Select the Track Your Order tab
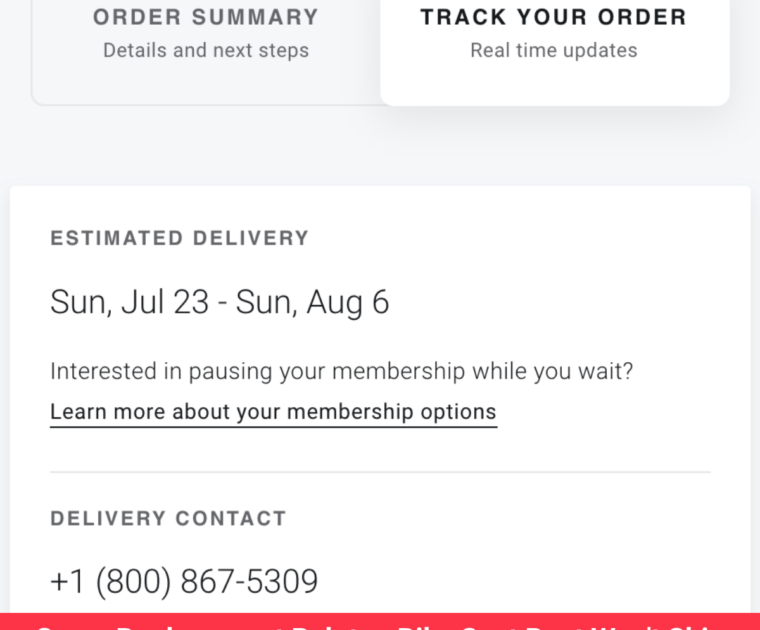 [x=553, y=32]
